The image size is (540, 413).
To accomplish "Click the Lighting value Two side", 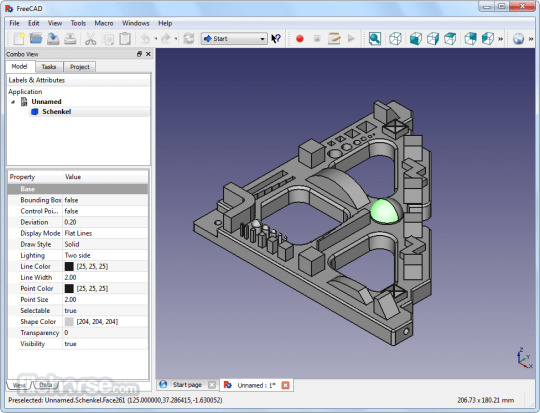I will [77, 255].
